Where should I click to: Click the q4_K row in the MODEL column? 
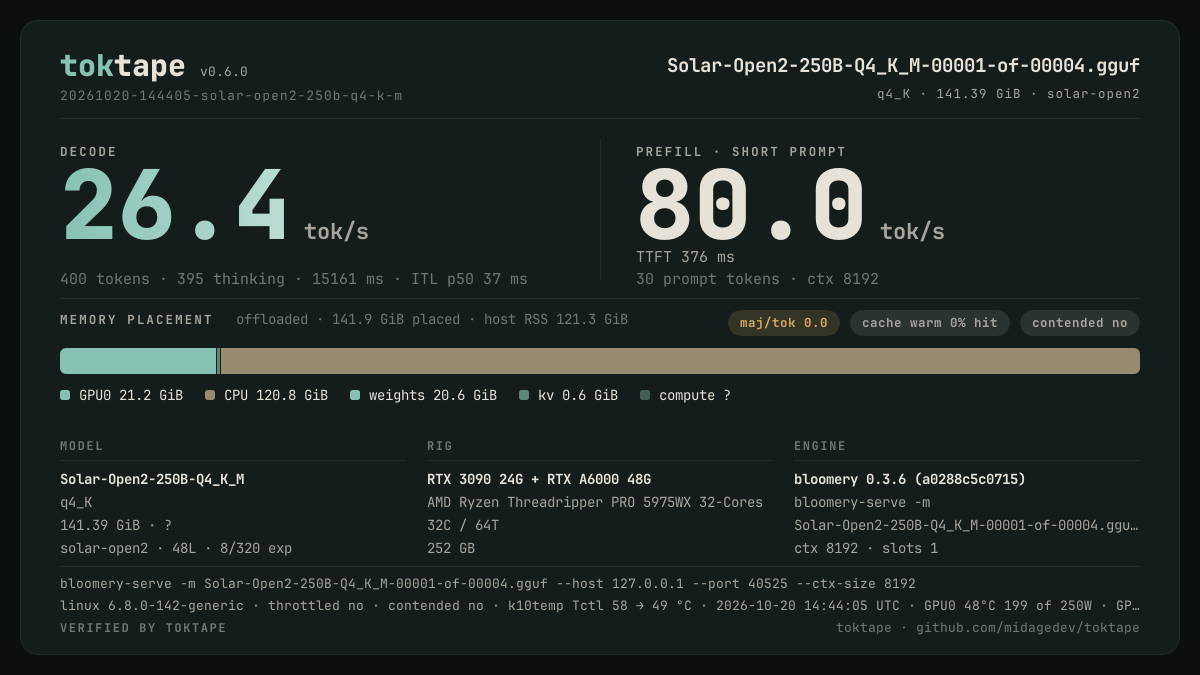(76, 503)
